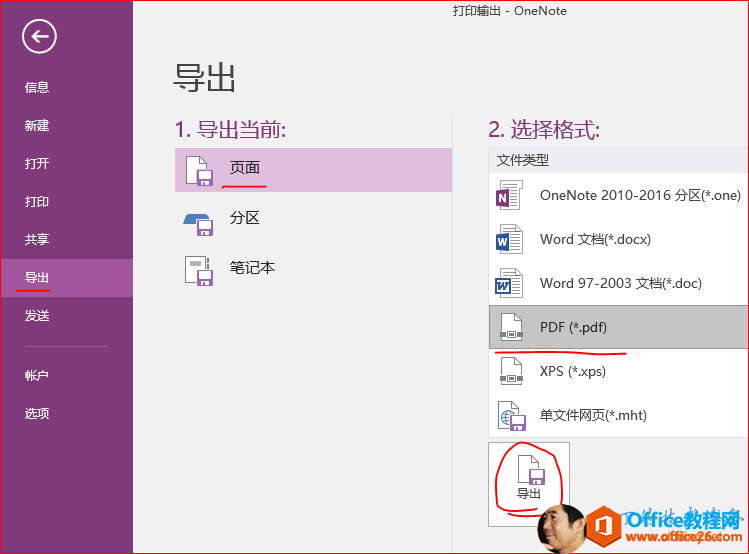Open the 信息 (Info) menu item
Screen dimensions: 749x554
37,88
